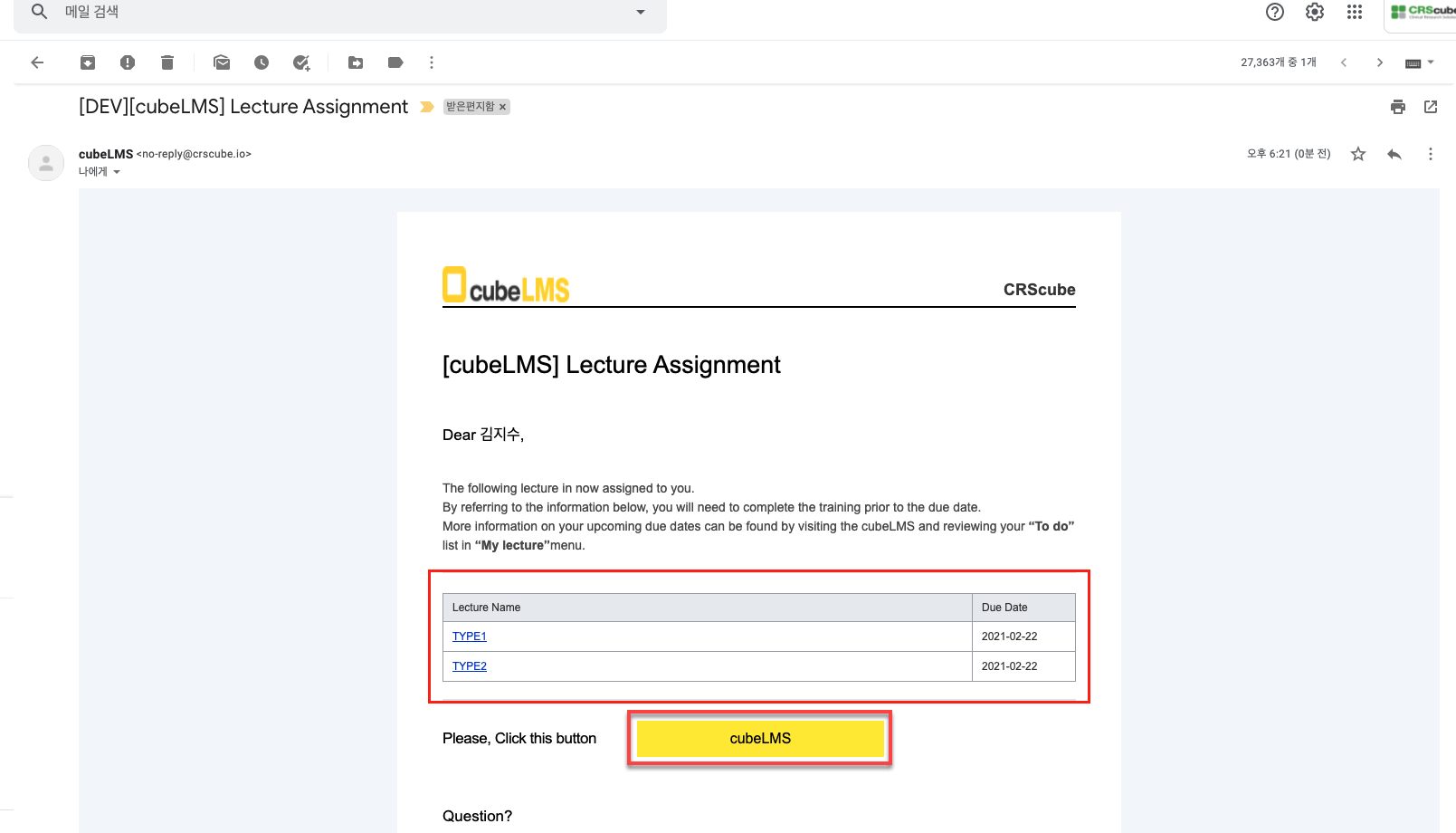Expand recipient details next to 나에게
The width and height of the screenshot is (1456, 833).
[x=117, y=172]
